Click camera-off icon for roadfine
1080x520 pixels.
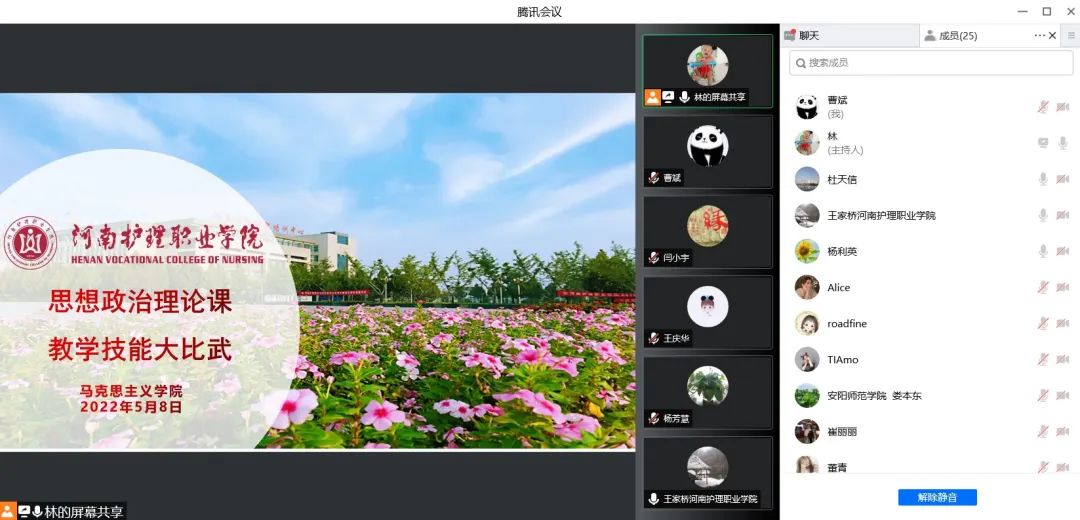coord(1062,323)
